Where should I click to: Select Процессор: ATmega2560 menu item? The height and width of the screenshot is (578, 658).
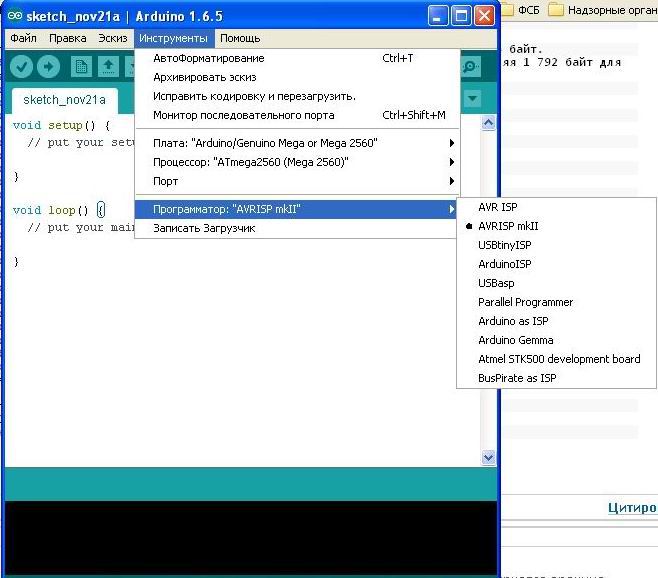tap(298, 162)
